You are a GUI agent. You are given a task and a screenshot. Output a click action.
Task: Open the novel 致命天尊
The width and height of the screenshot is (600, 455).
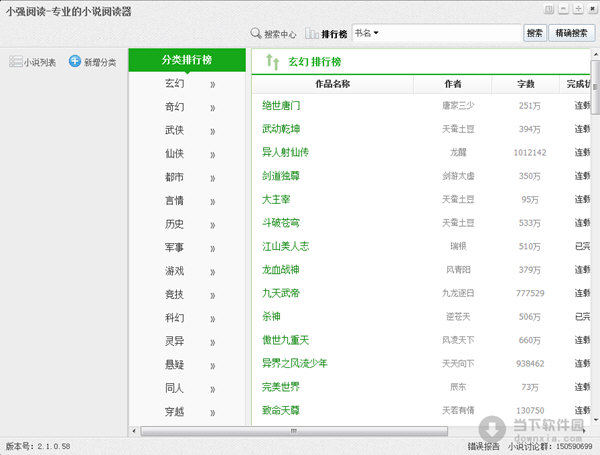pyautogui.click(x=281, y=411)
